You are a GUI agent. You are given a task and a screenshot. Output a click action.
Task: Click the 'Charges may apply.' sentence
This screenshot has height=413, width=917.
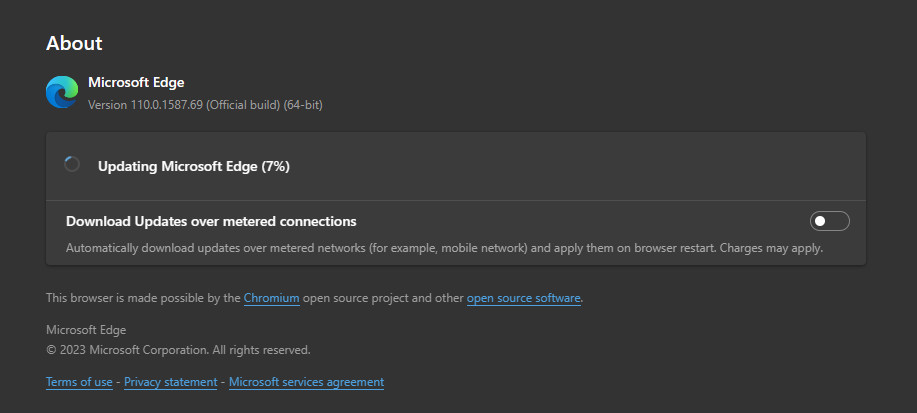[771, 248]
